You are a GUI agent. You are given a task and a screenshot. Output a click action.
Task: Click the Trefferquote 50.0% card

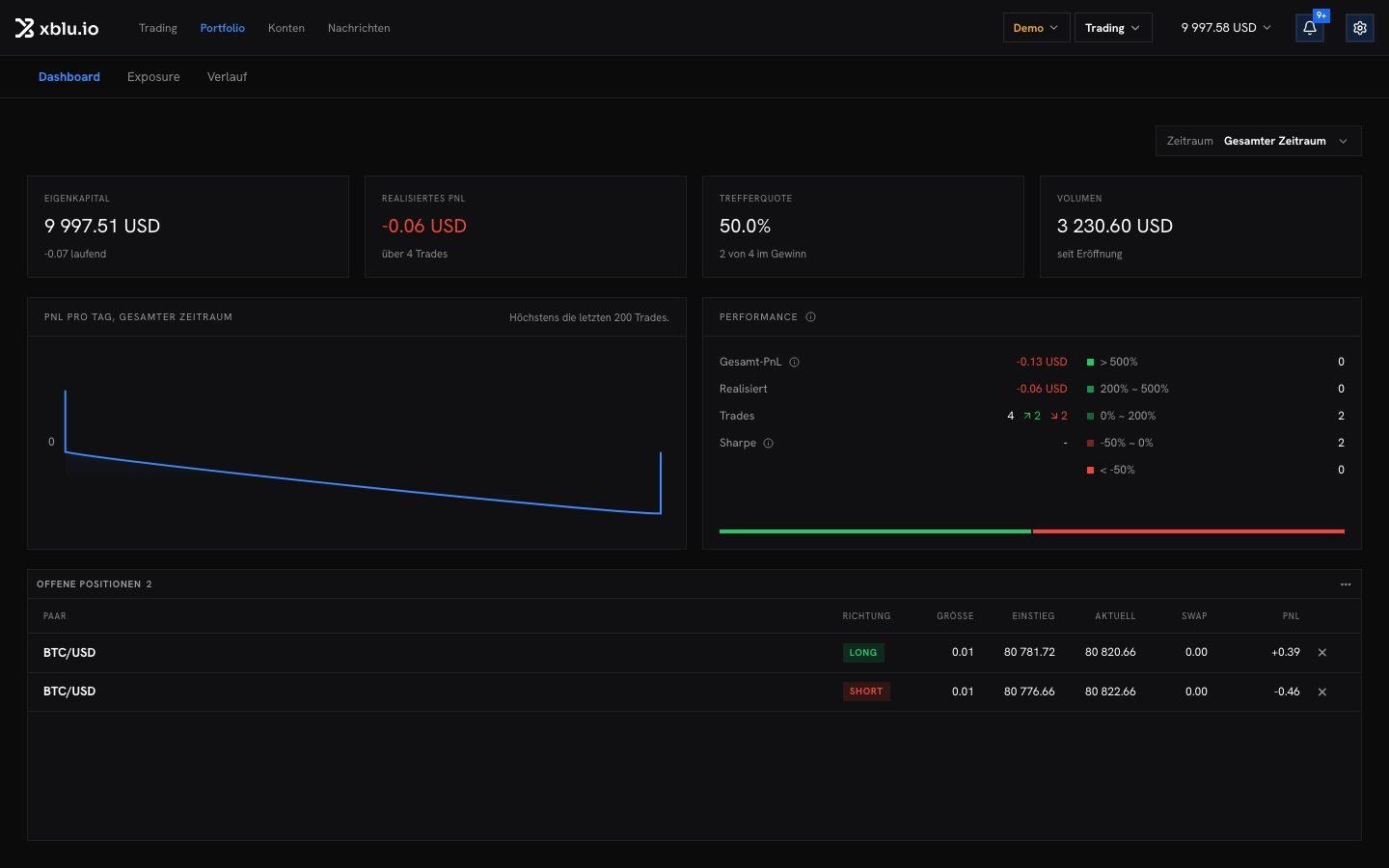click(863, 227)
